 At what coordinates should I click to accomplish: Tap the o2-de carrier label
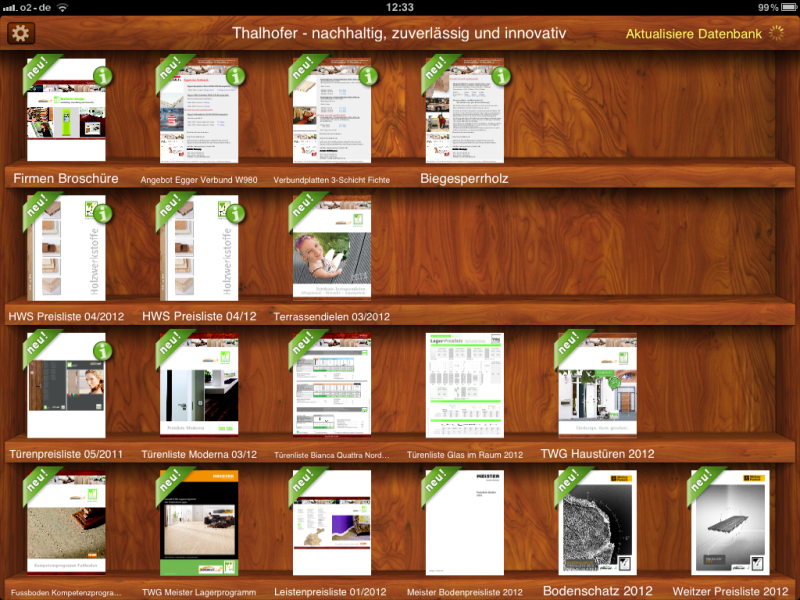(x=35, y=7)
